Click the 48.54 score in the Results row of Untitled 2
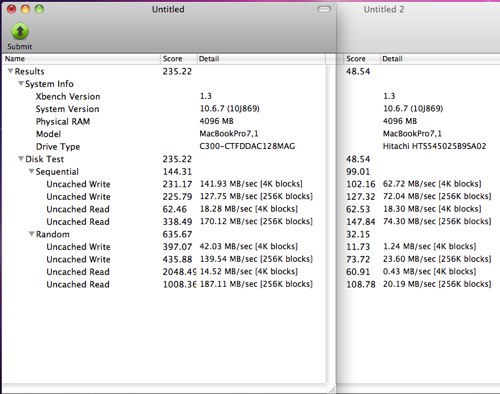Image resolution: width=500 pixels, height=394 pixels. 358,71
